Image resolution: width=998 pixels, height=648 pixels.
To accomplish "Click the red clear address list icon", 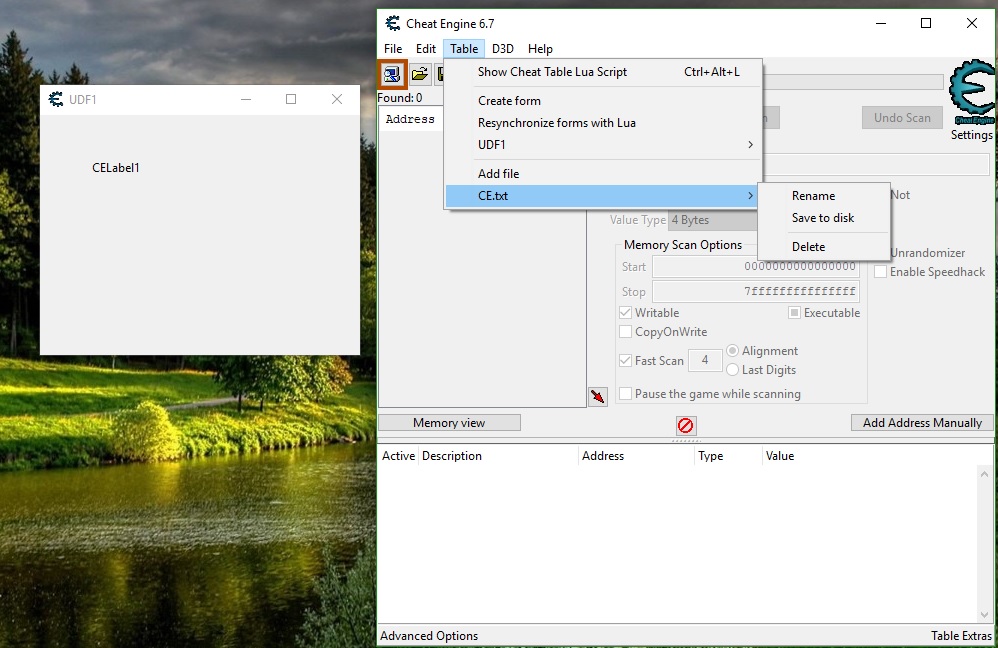I will click(685, 425).
